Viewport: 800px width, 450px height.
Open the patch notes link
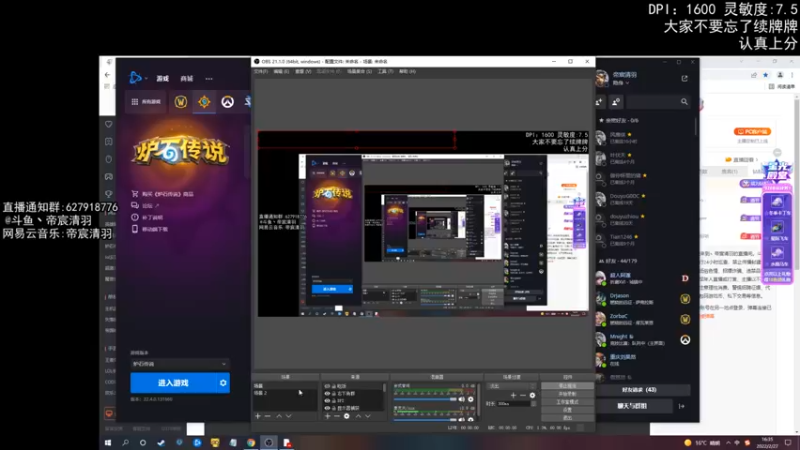(147, 217)
